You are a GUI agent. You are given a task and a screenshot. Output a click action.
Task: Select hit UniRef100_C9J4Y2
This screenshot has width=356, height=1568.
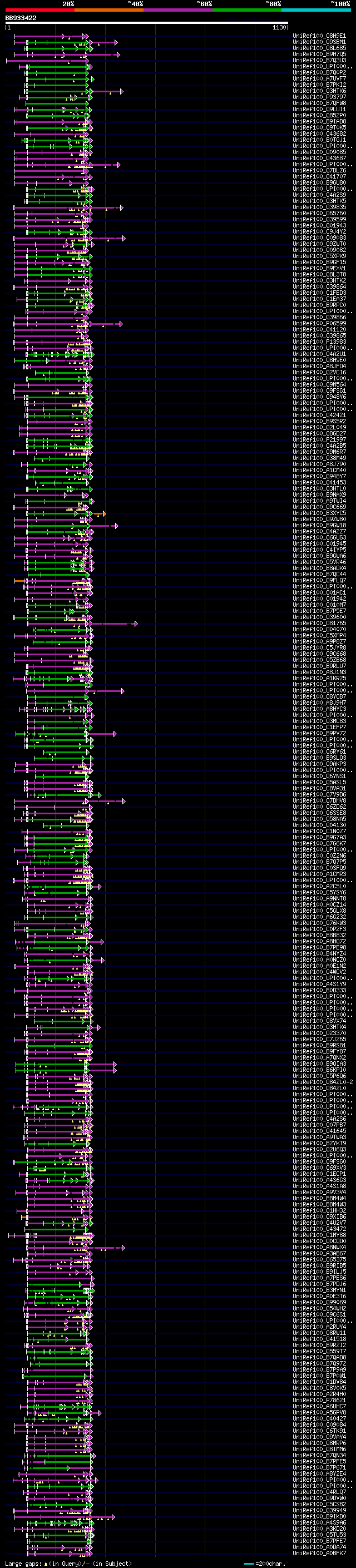[319, 232]
